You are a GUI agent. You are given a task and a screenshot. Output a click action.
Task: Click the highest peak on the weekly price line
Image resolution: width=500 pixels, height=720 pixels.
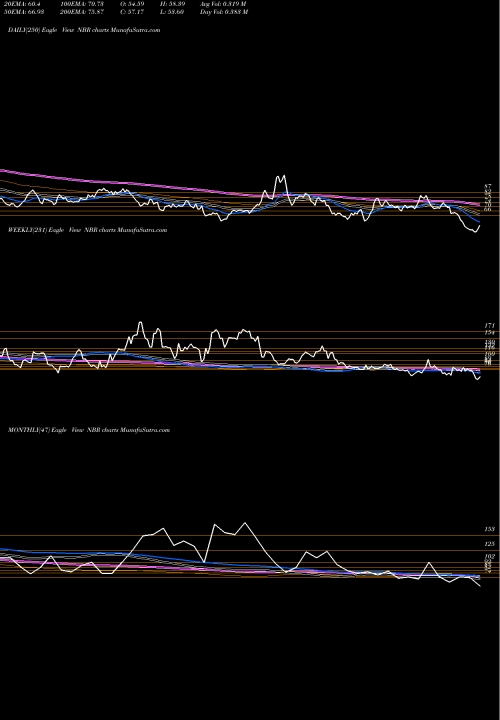tap(140, 322)
